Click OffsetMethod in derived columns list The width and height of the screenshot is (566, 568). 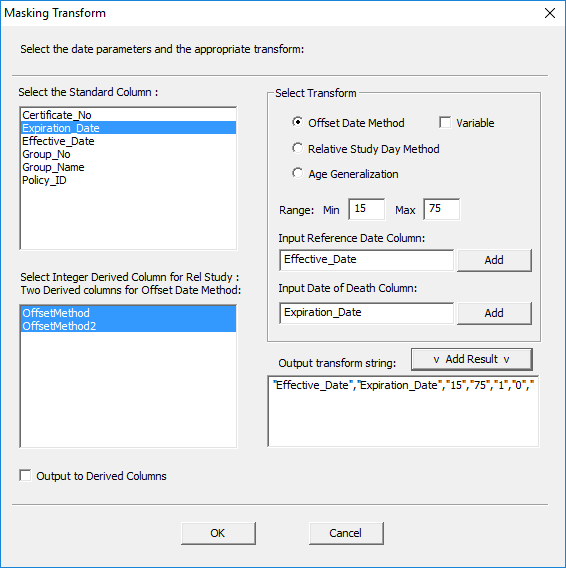point(128,313)
